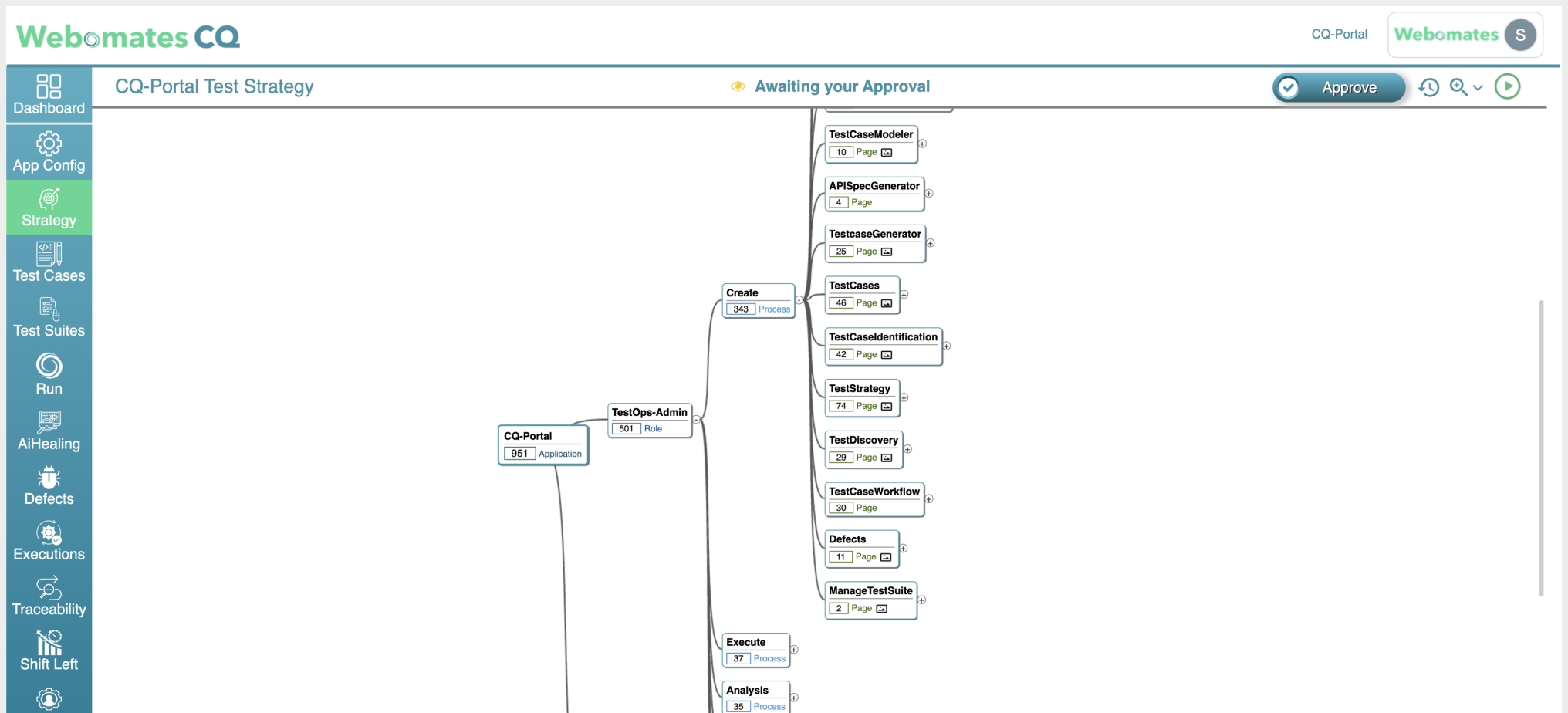The image size is (1568, 713).
Task: Click the zoom magnifier icon
Action: click(1458, 86)
